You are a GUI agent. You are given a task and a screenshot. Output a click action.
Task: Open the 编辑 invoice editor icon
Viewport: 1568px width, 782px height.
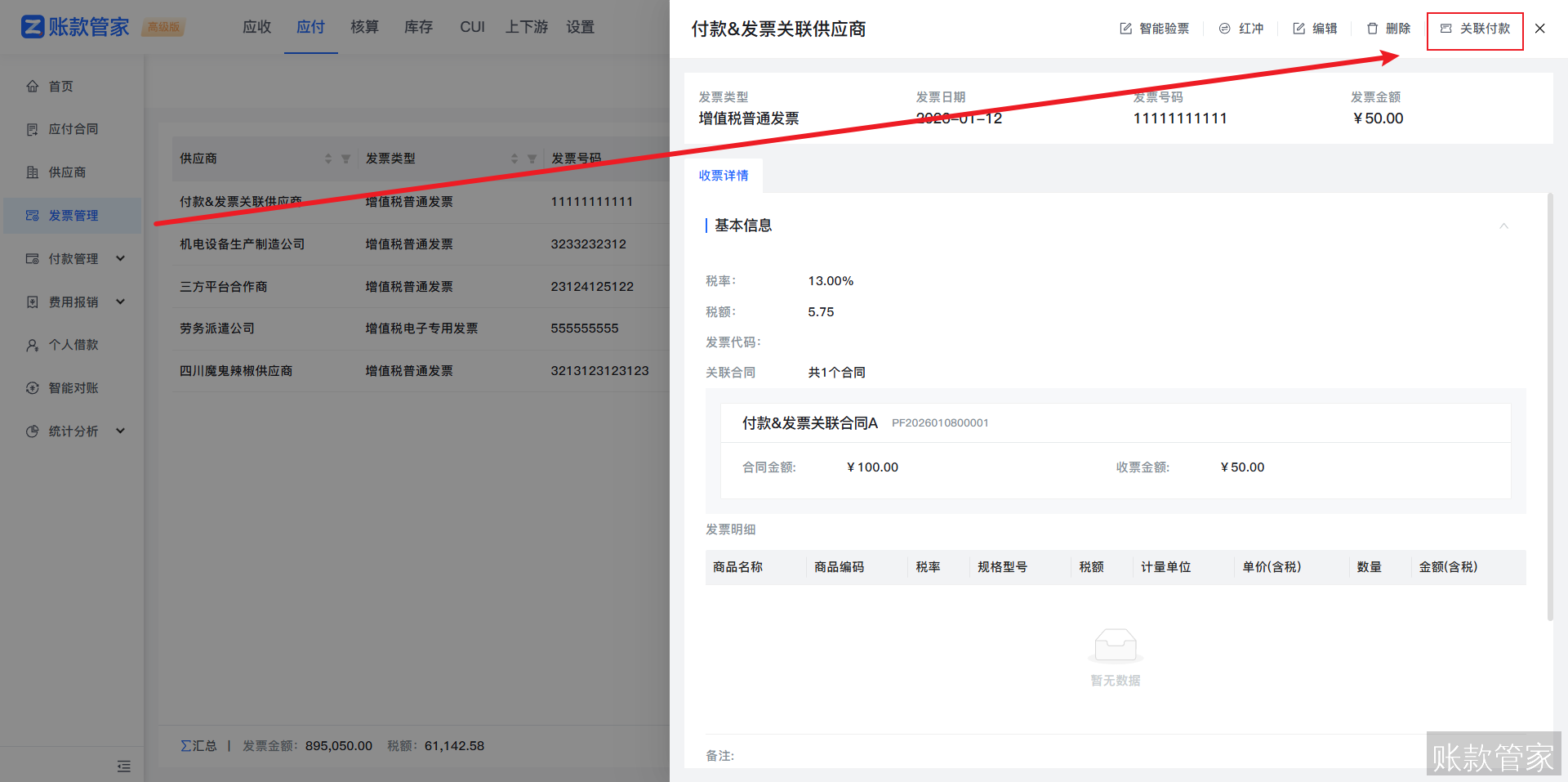pyautogui.click(x=1298, y=28)
